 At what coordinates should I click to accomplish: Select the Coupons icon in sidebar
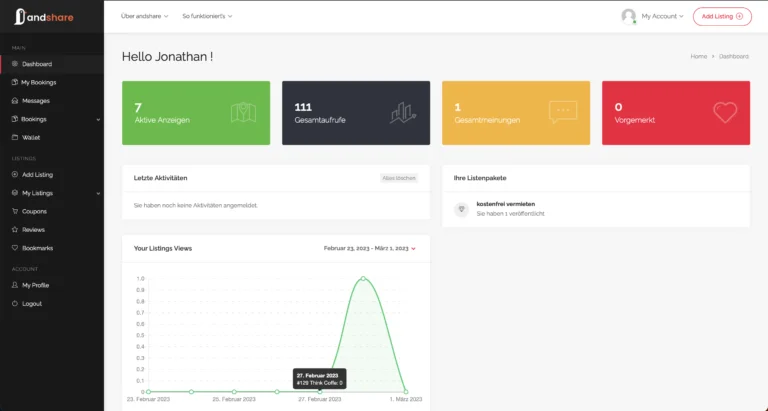pyautogui.click(x=14, y=211)
